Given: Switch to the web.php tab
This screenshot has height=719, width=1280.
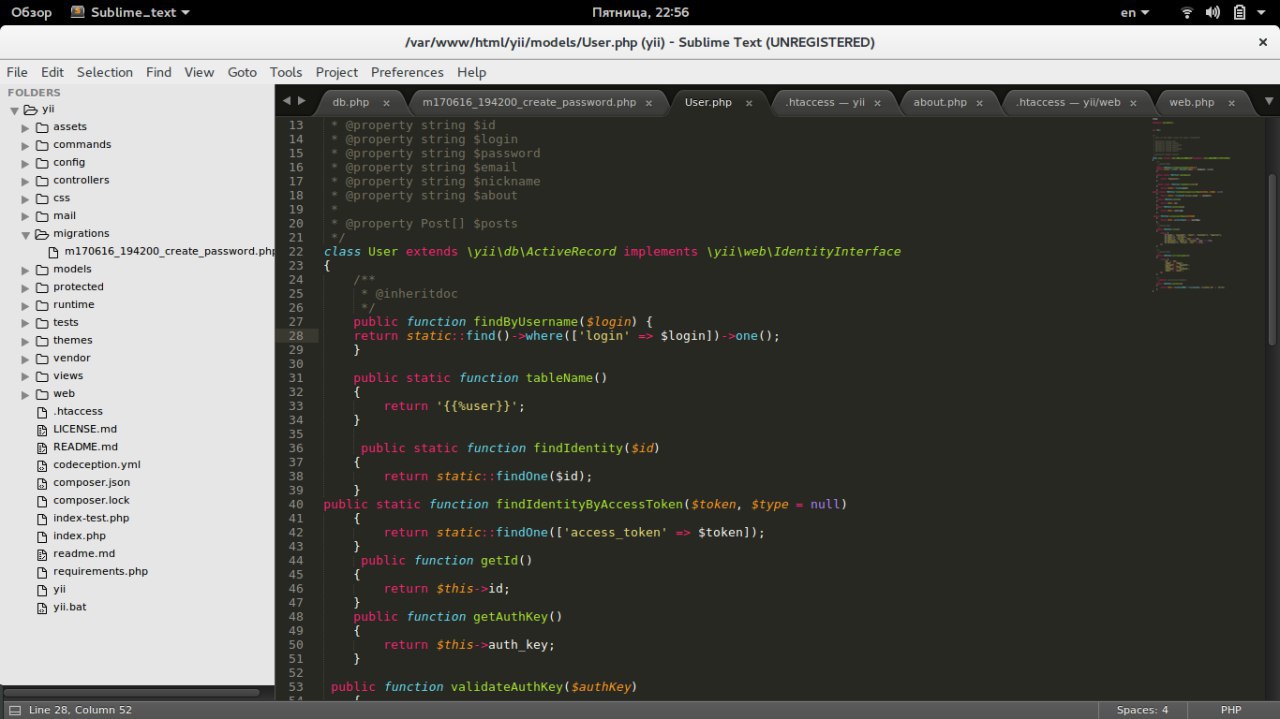Looking at the screenshot, I should 1191,103.
